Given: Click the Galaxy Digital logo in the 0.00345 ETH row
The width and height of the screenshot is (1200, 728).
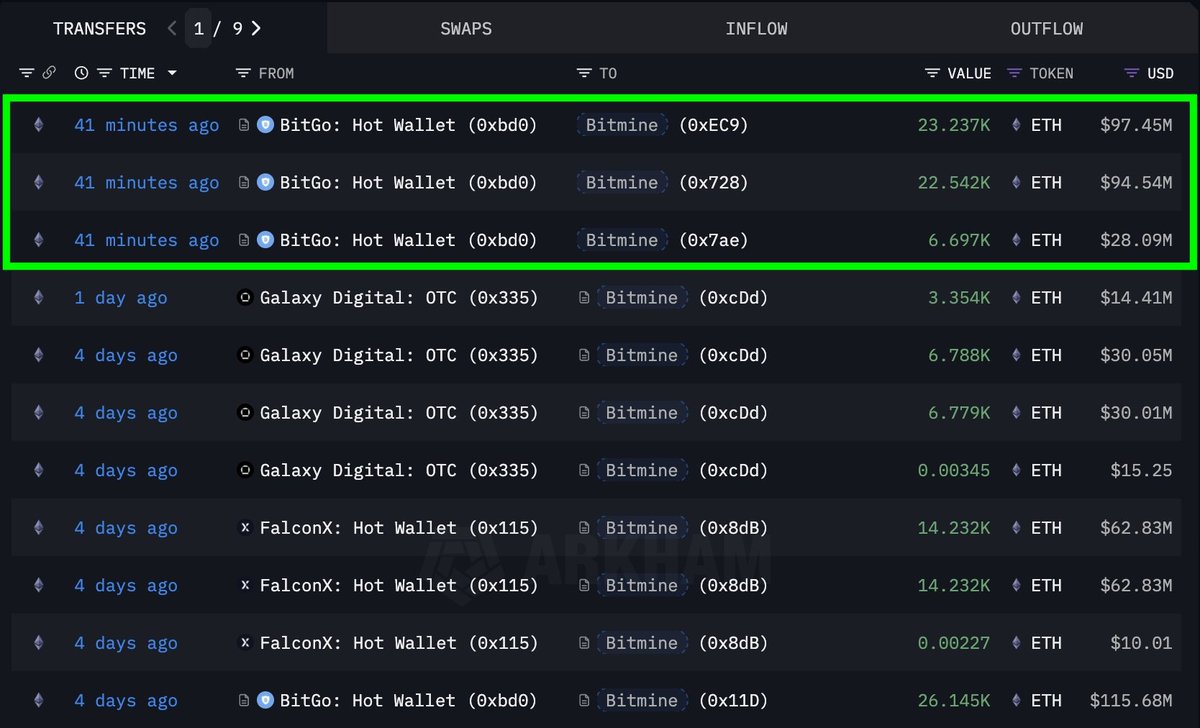Looking at the screenshot, I should (245, 471).
